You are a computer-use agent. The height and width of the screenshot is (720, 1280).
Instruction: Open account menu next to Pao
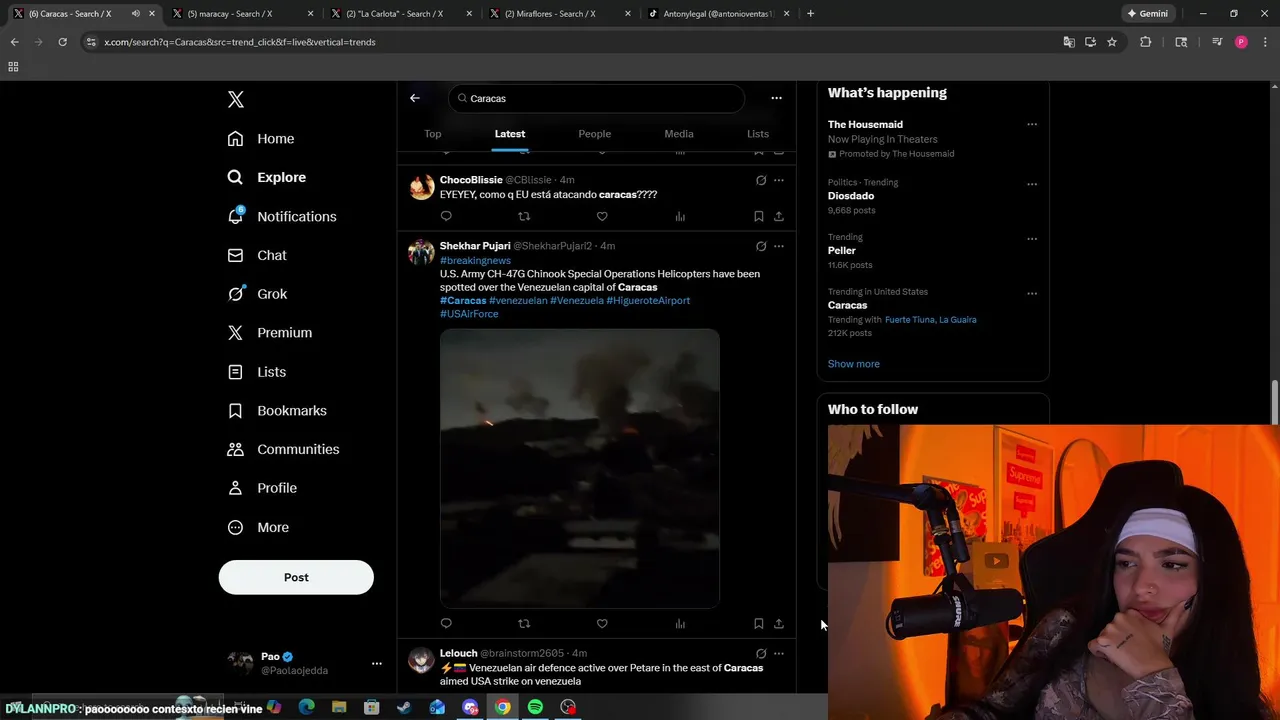[377, 663]
